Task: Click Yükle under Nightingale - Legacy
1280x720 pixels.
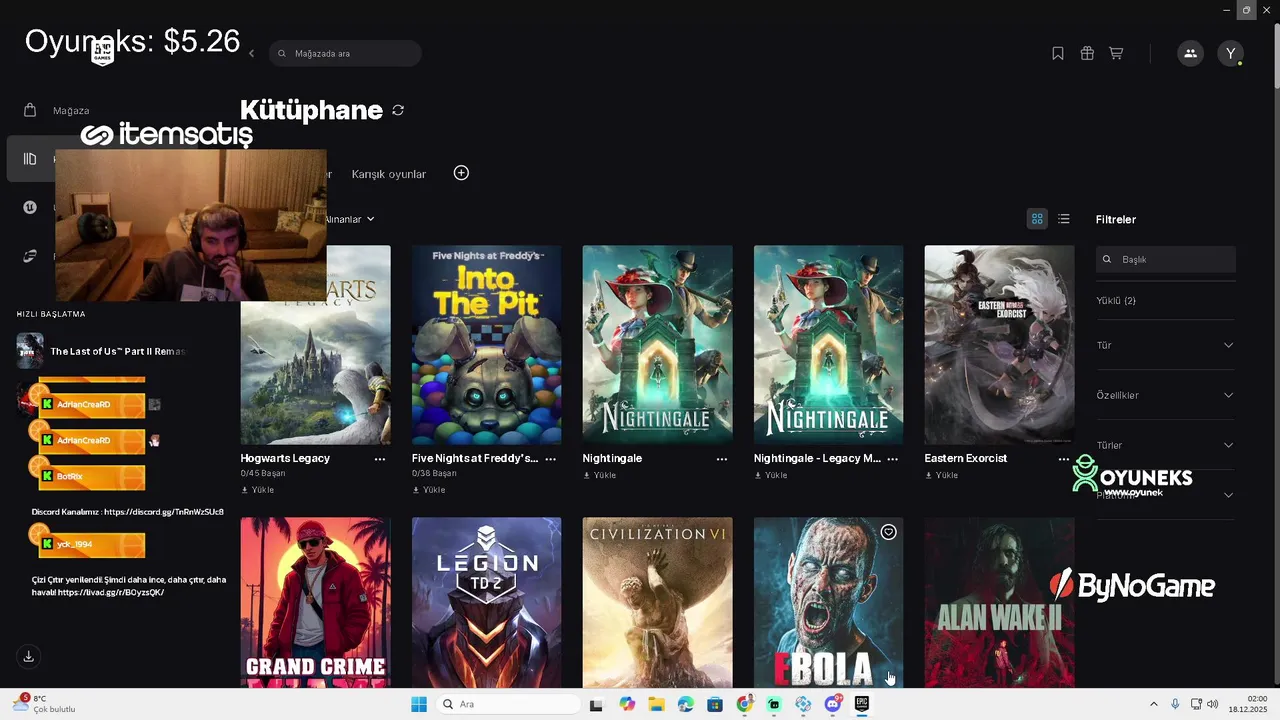Action: (771, 475)
